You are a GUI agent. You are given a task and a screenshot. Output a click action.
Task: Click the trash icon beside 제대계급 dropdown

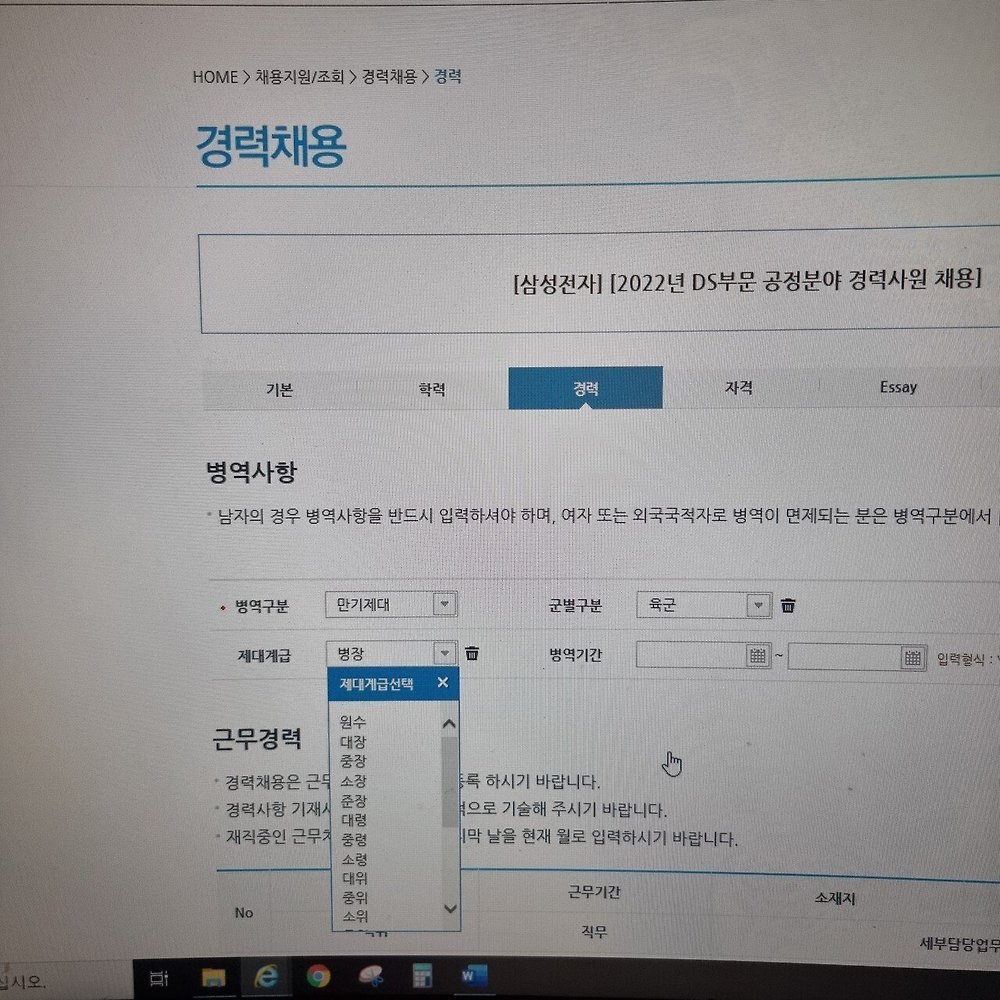point(472,653)
